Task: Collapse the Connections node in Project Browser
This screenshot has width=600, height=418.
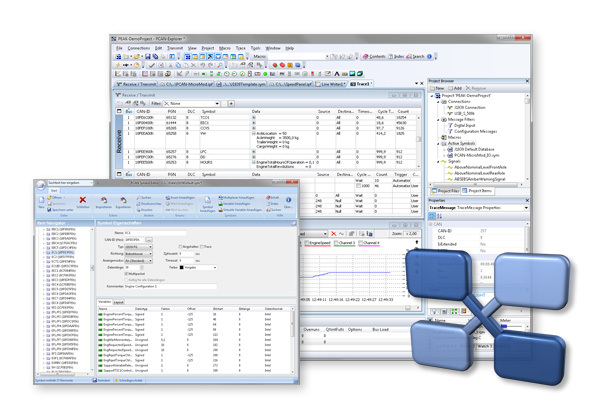Action: click(x=438, y=102)
